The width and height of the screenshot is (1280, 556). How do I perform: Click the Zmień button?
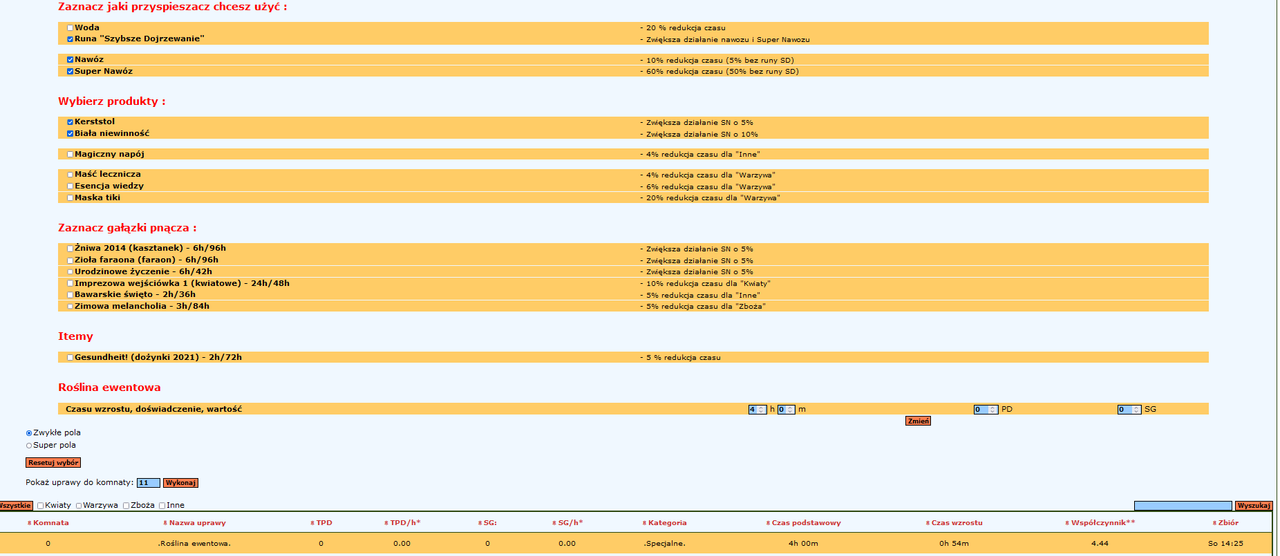point(918,421)
